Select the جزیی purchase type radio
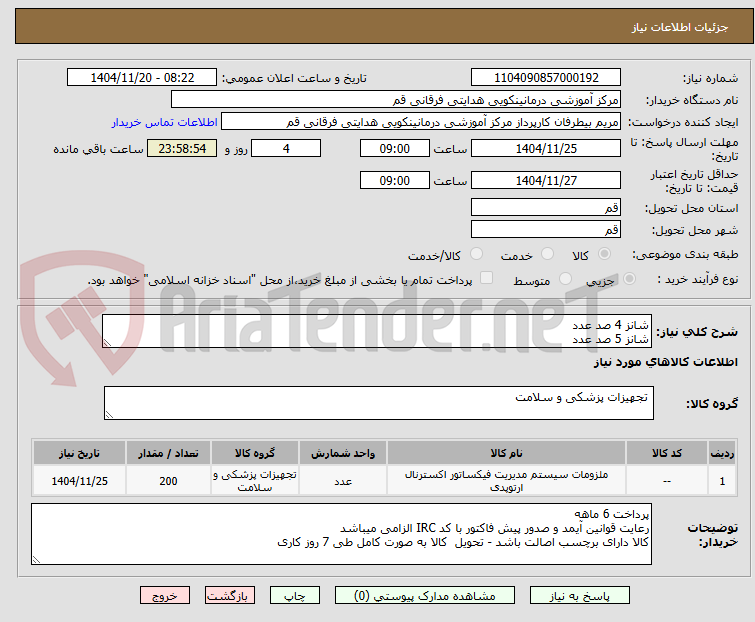This screenshot has width=755, height=622. pos(629,279)
